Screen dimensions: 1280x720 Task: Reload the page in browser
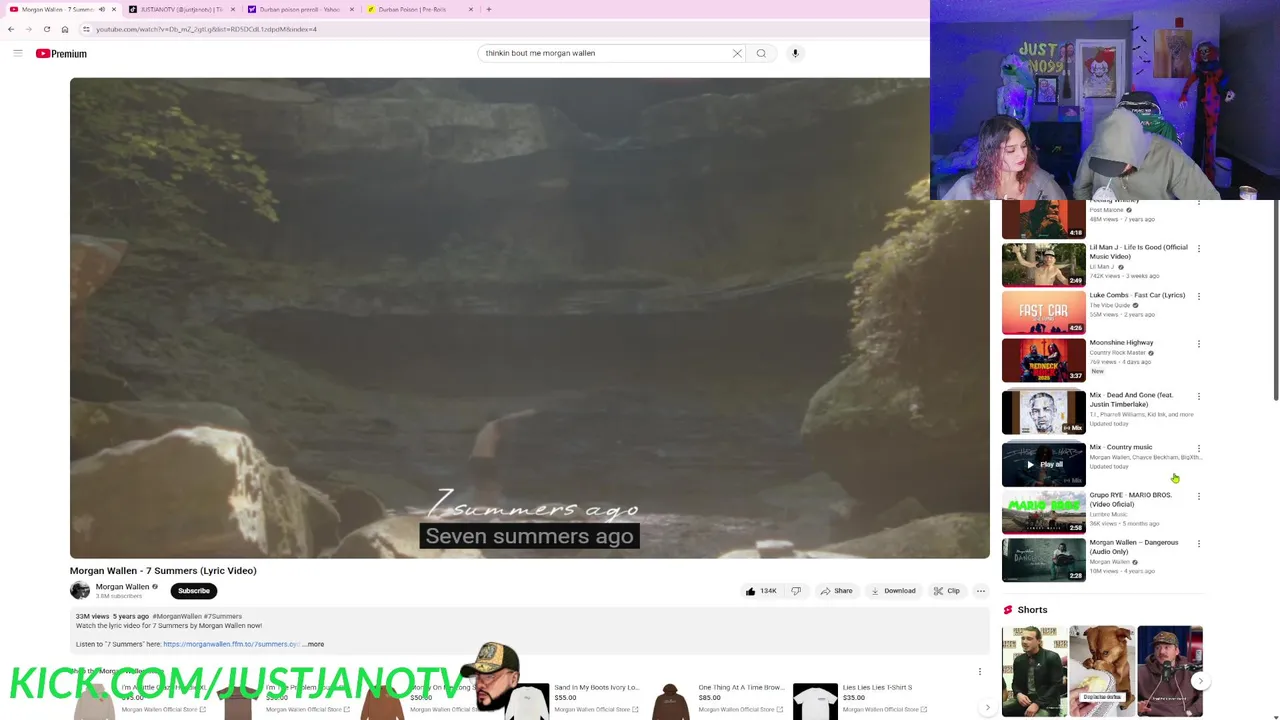pos(47,29)
